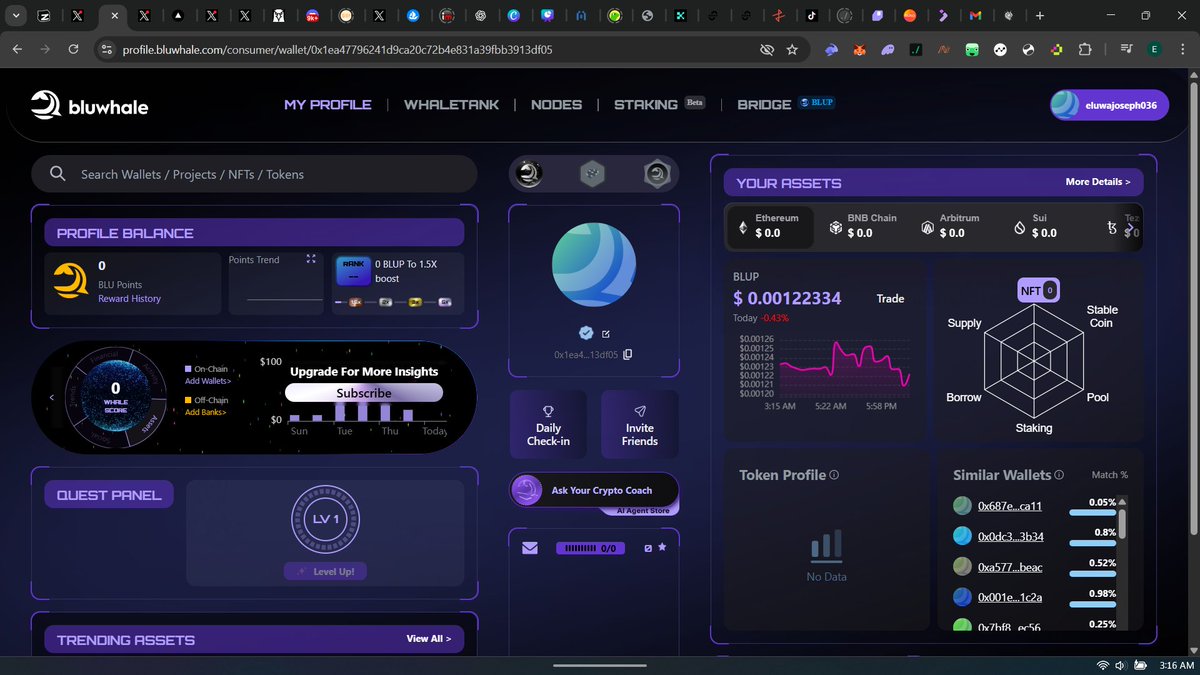Open a new browser tab
Viewport: 1200px width, 675px height.
[1040, 16]
